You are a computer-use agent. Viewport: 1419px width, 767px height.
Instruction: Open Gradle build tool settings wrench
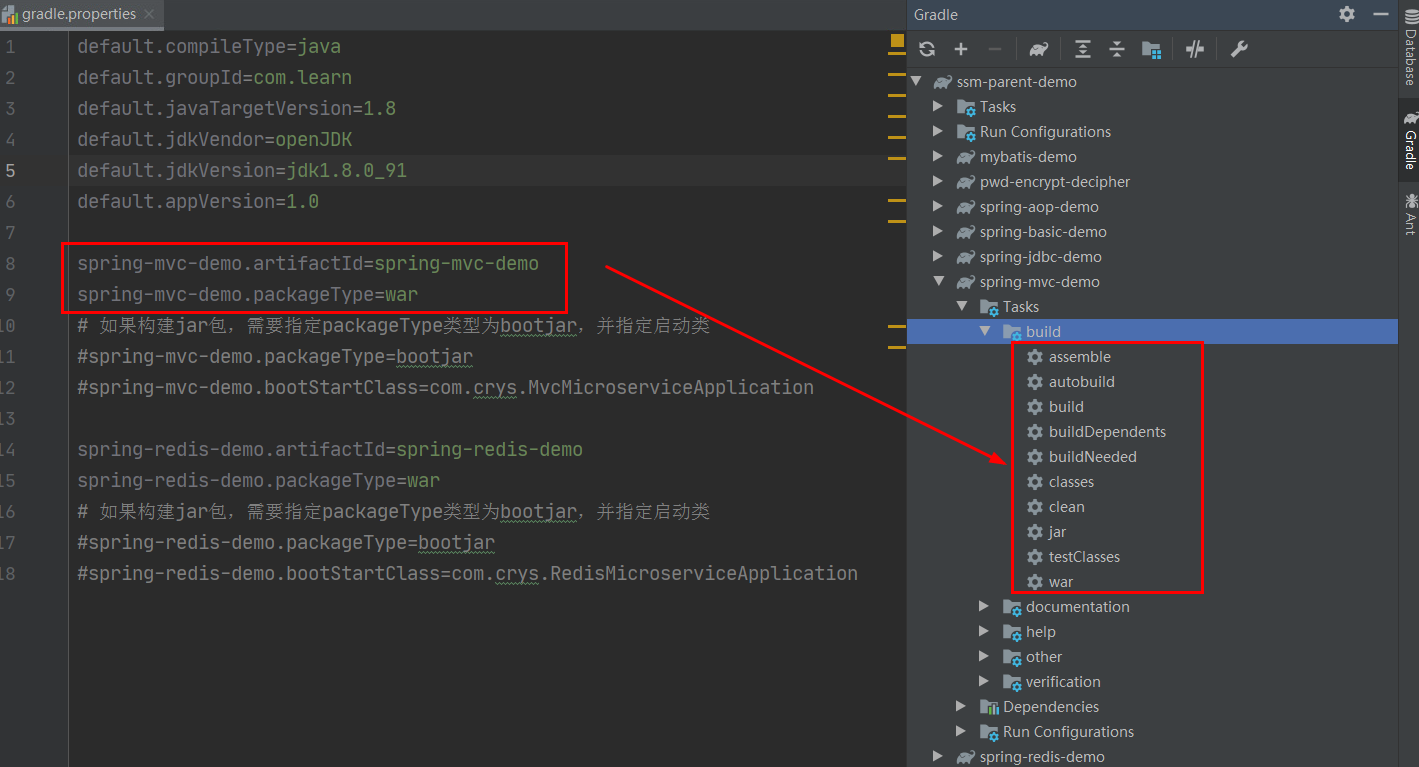(x=1239, y=49)
